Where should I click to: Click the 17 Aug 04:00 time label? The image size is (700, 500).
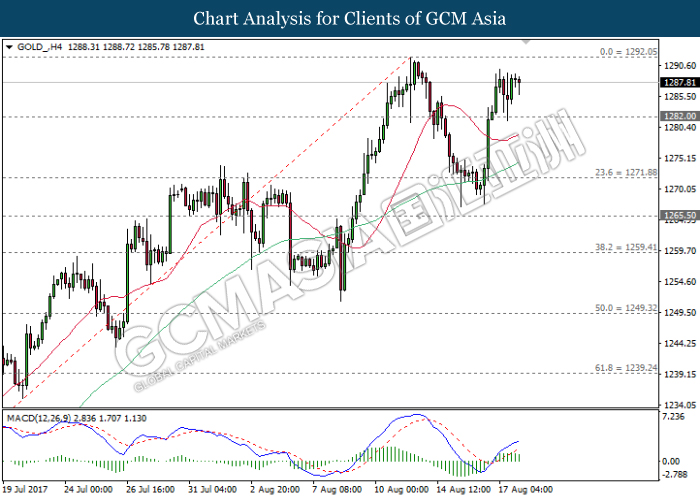coord(525,489)
